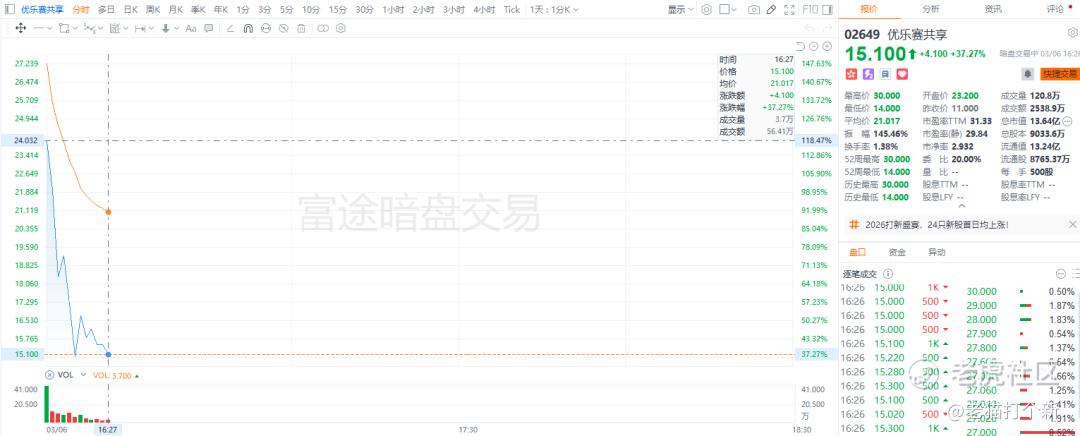Open the down arrow marker dropdown
Viewport: 1080px width, 436px height.
click(176, 28)
